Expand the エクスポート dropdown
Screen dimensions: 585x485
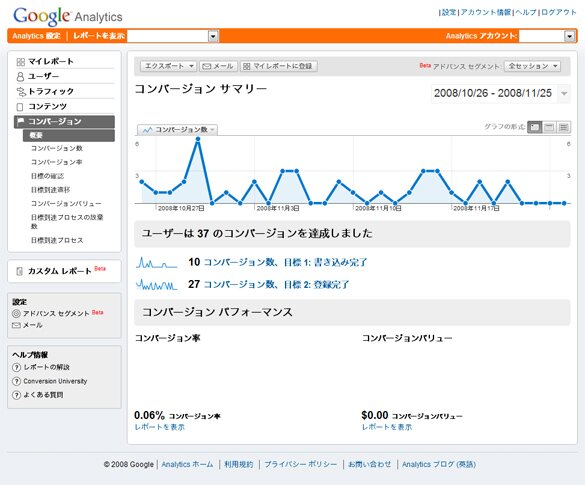tap(168, 66)
